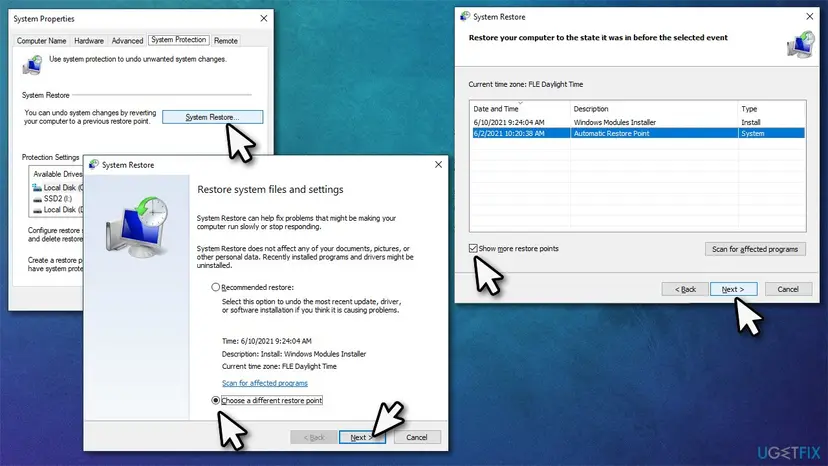Click System Restore title icon in intro dialog
The image size is (828, 466).
point(93,164)
